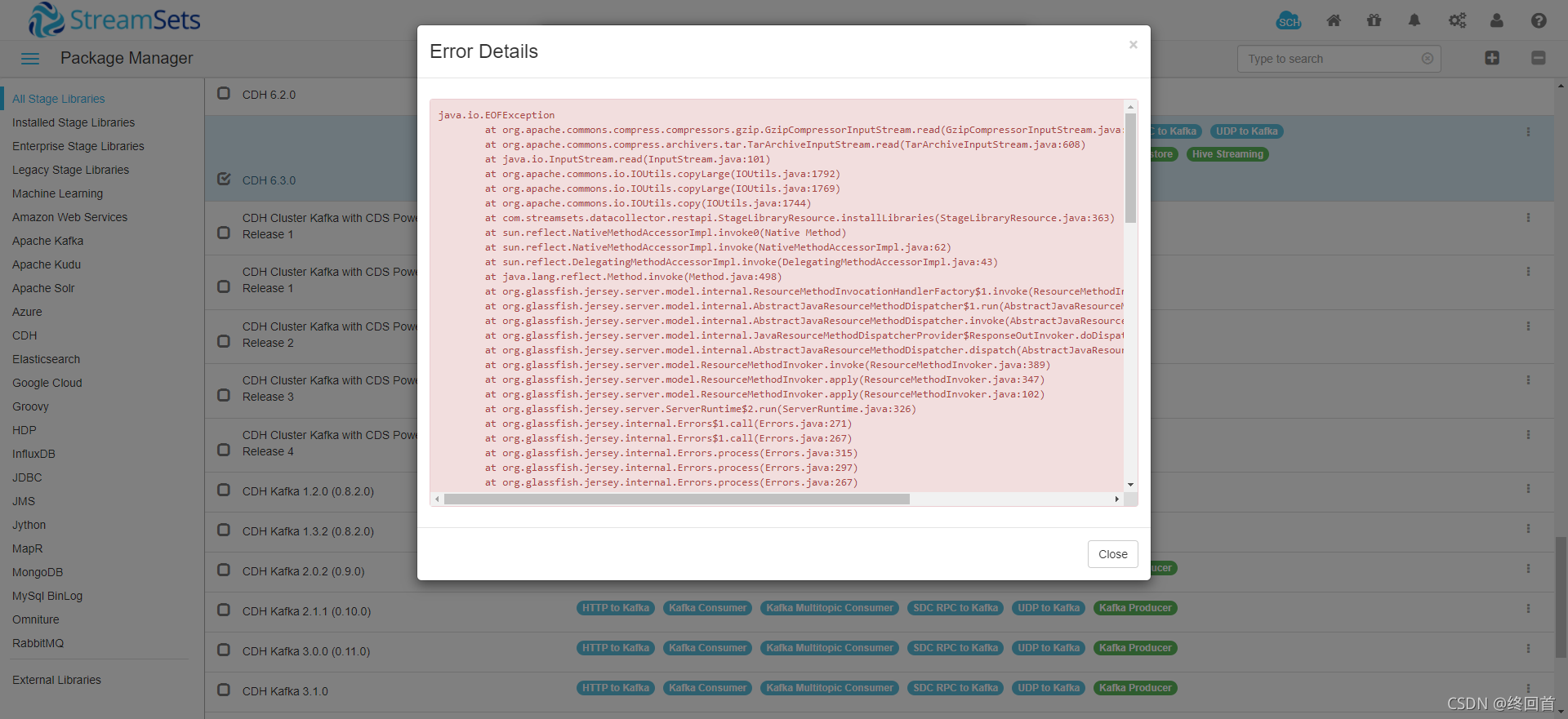Open the kebab menu for CDH 6.3.0 row
This screenshot has width=1568, height=719.
pyautogui.click(x=1528, y=131)
